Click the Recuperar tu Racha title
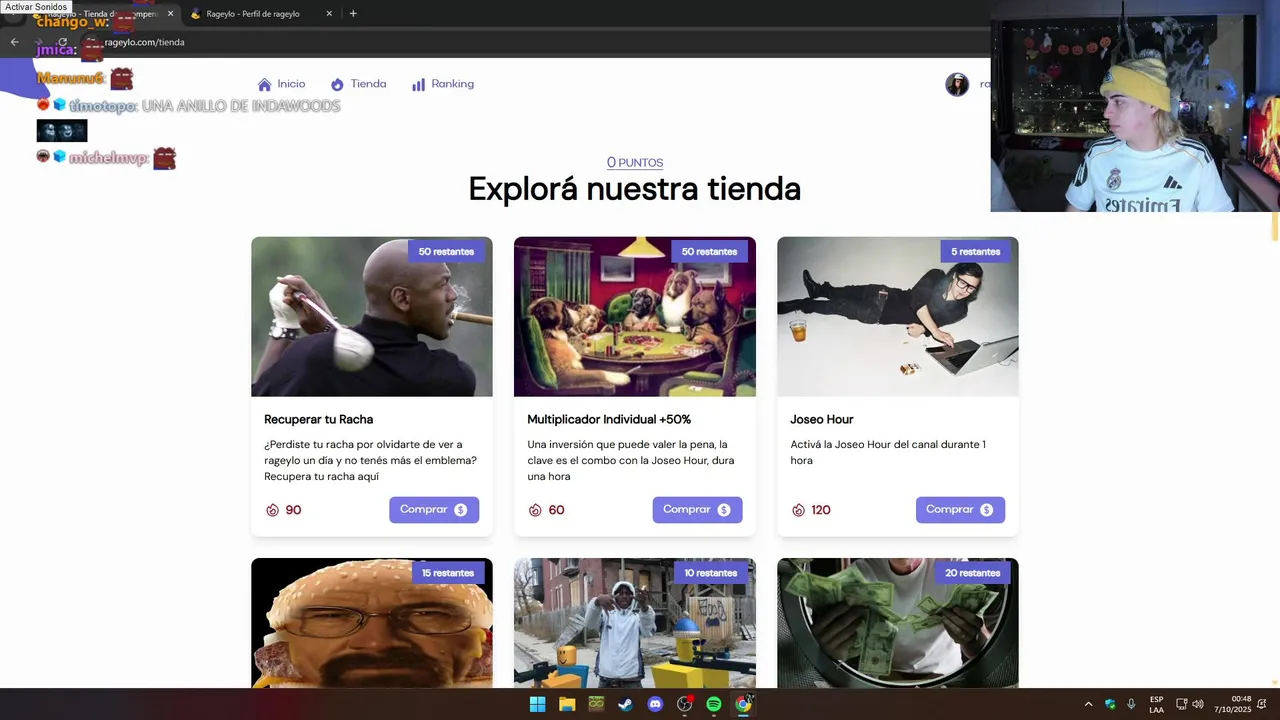Screen dimensions: 1280x720 (x=318, y=419)
